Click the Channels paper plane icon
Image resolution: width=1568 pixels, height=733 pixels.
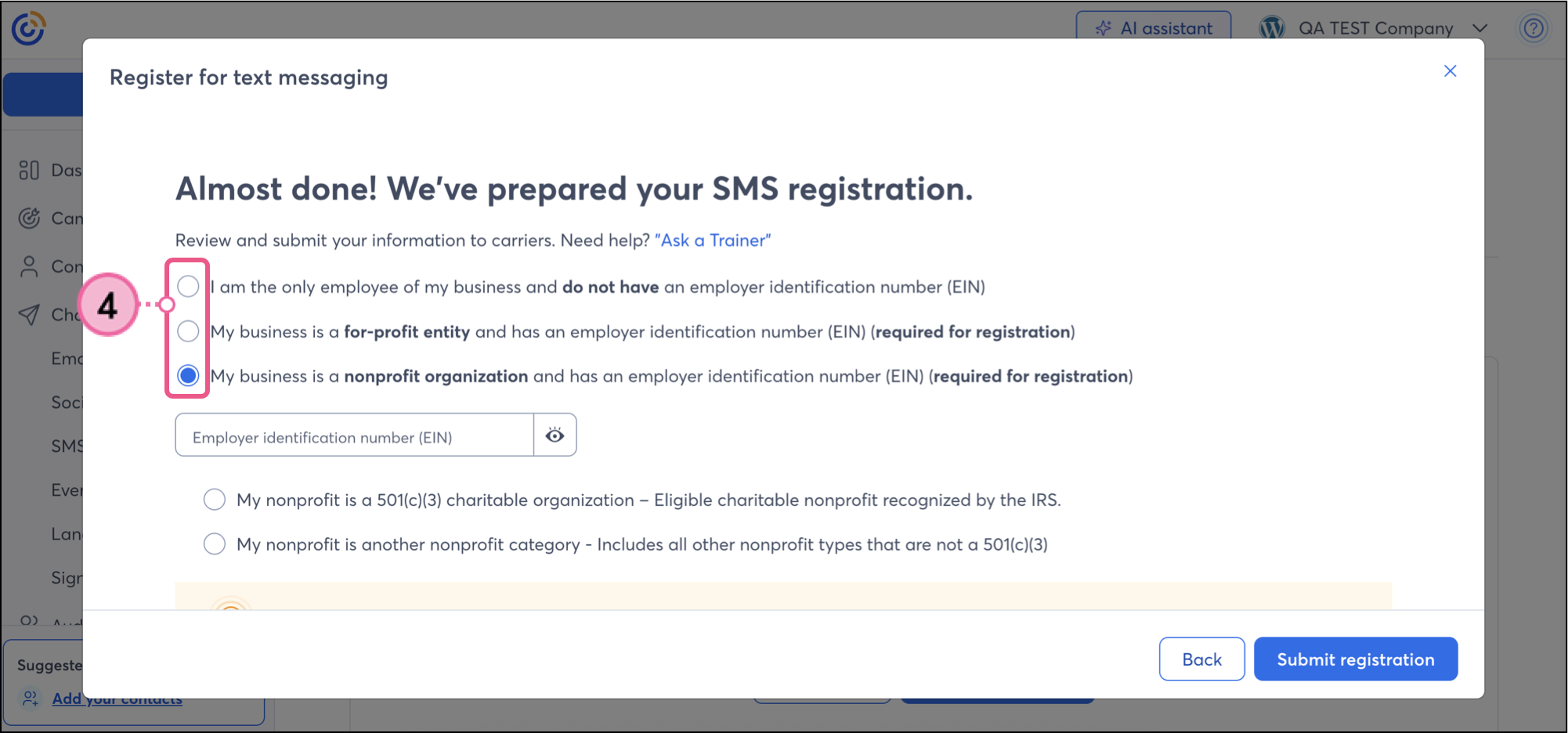click(29, 315)
